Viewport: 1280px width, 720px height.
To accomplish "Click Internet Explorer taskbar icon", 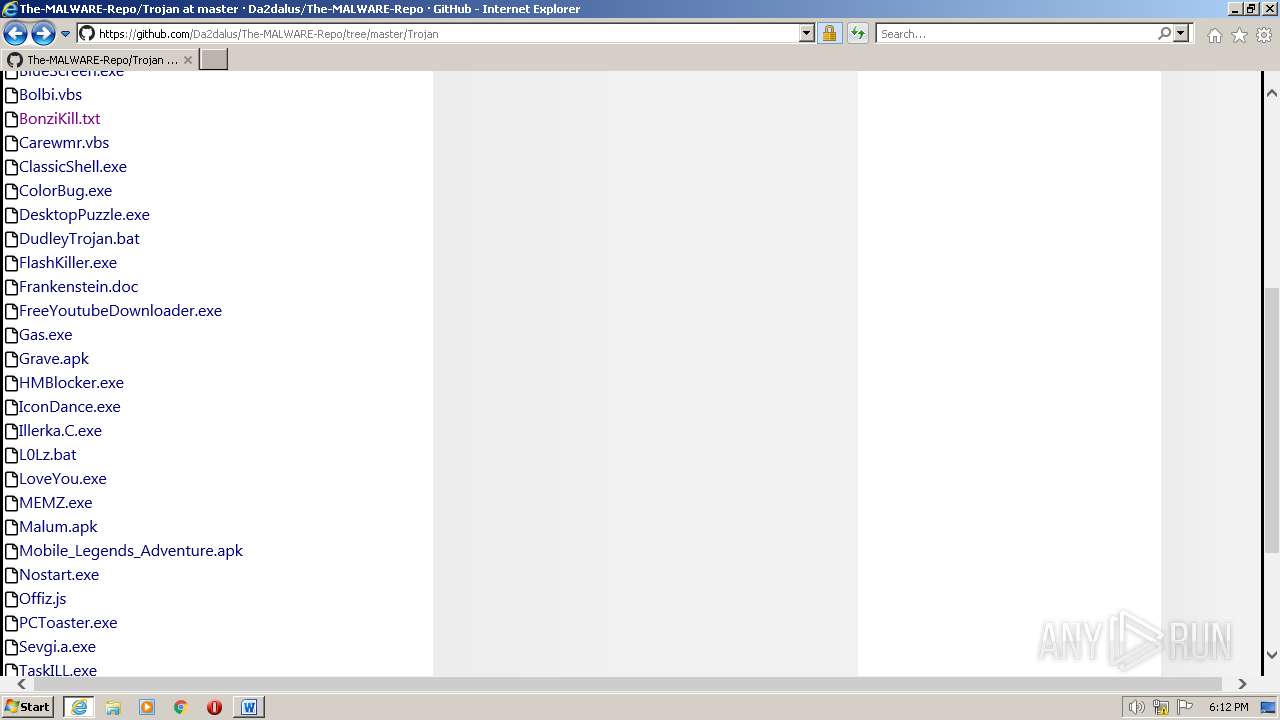I will (x=79, y=707).
